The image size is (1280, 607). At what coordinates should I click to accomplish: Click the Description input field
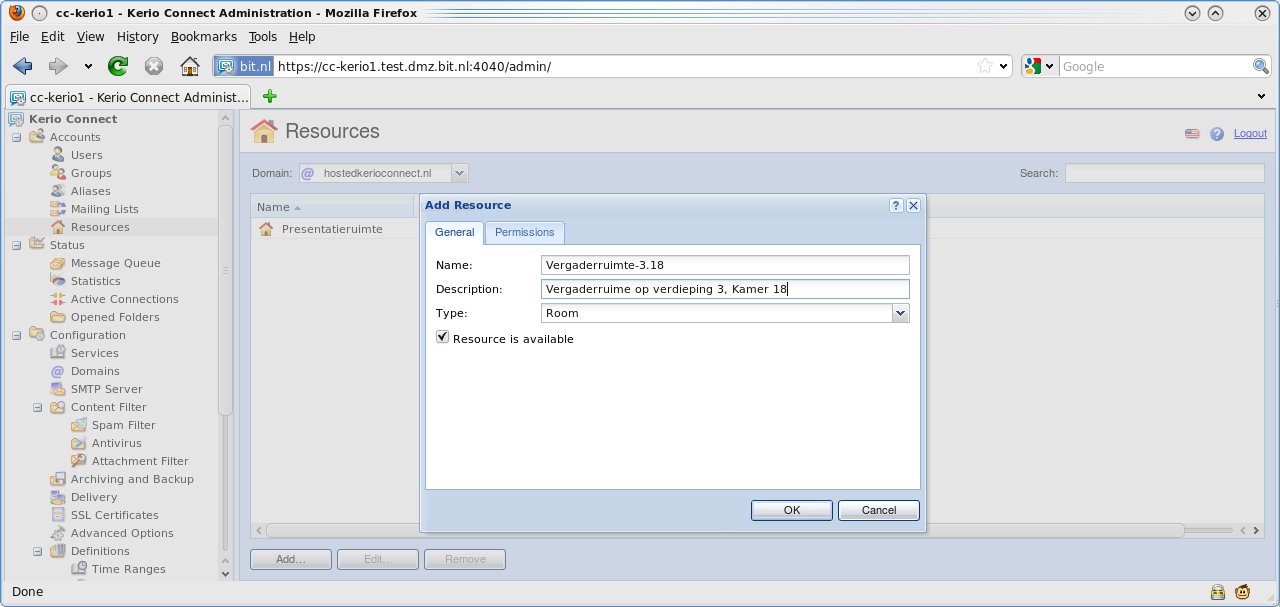pos(725,289)
